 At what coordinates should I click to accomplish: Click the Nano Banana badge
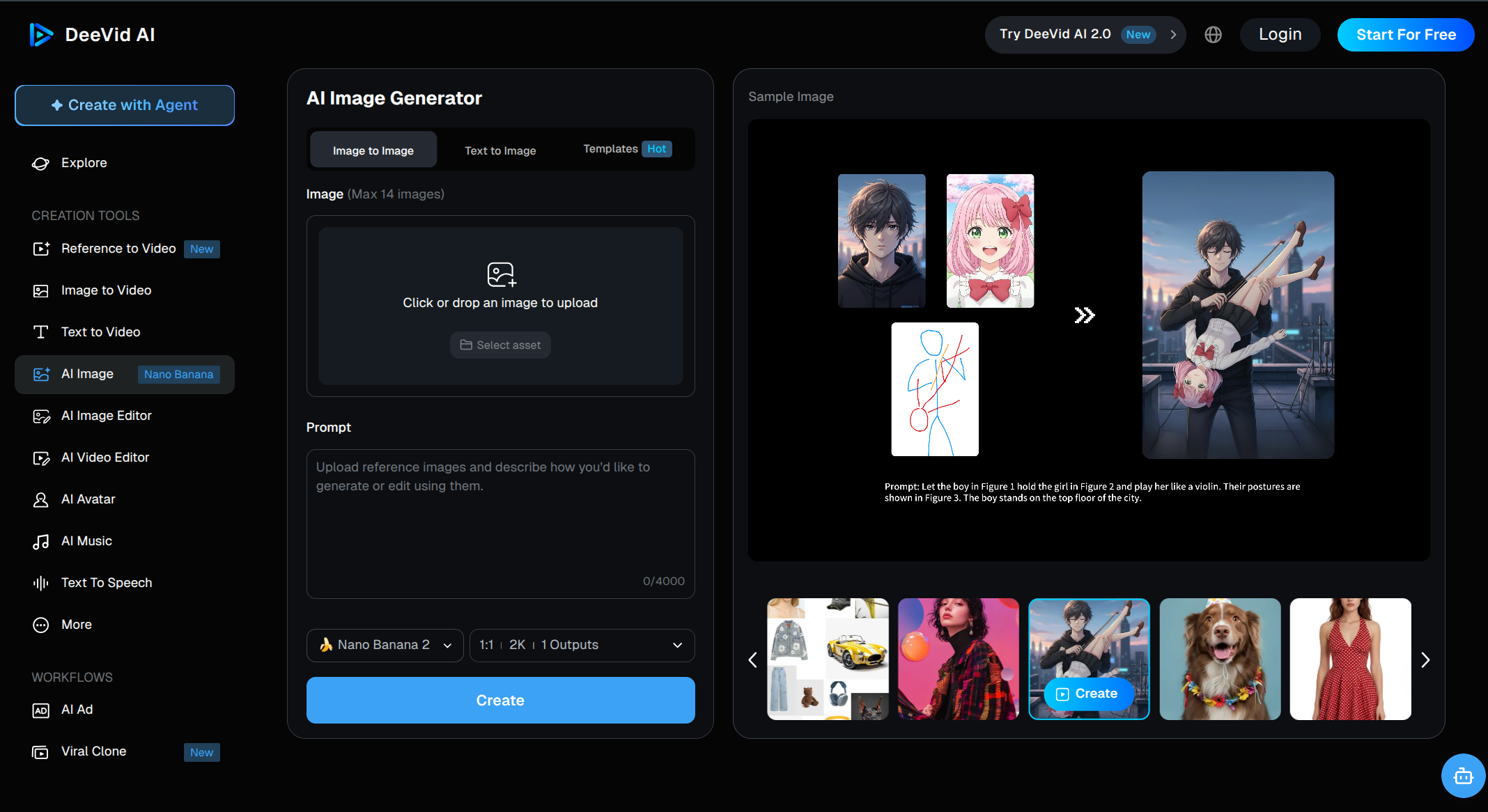click(179, 375)
